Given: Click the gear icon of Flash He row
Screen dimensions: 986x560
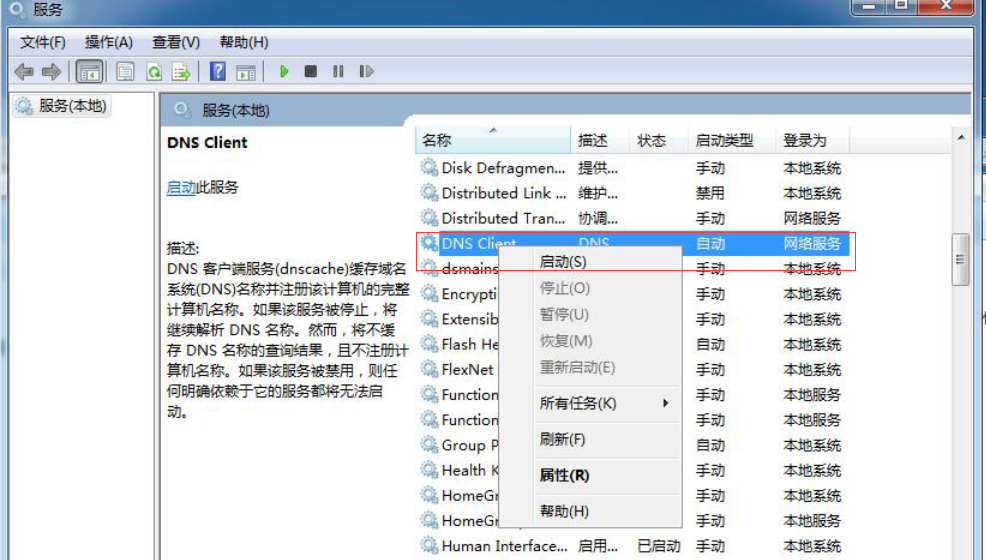Looking at the screenshot, I should 429,344.
